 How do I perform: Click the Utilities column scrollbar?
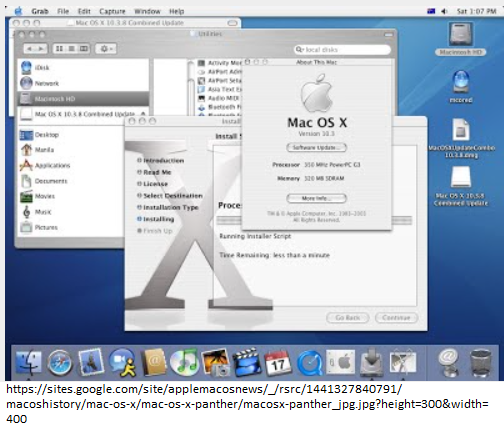[191, 88]
